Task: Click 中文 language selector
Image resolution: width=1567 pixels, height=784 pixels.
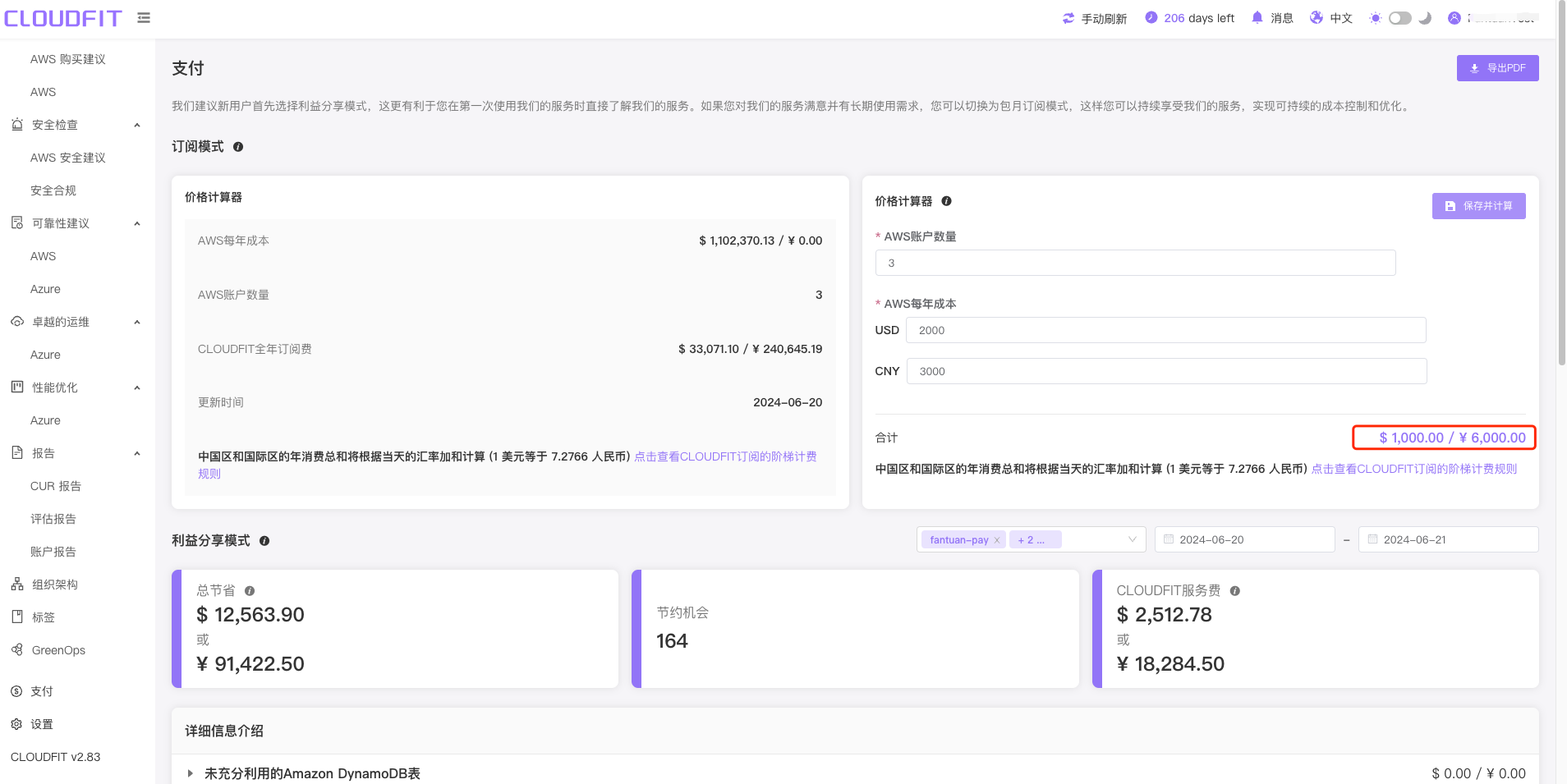Action: pos(1341,18)
